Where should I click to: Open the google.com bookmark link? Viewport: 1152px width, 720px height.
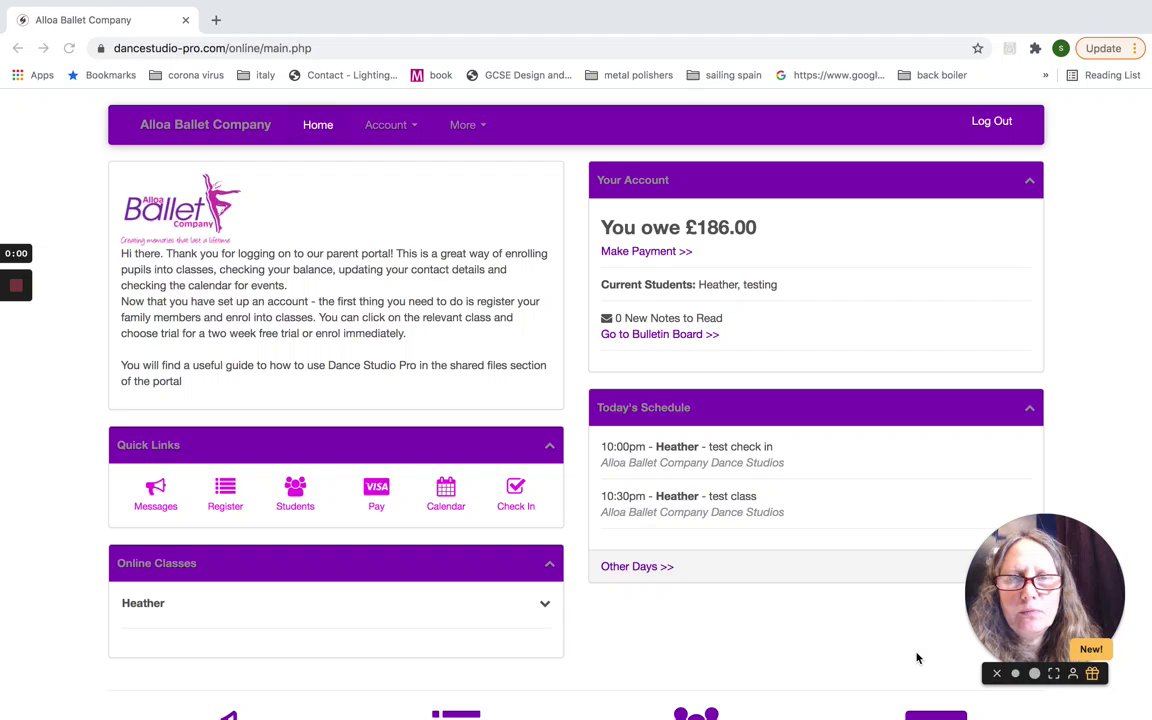click(x=830, y=75)
